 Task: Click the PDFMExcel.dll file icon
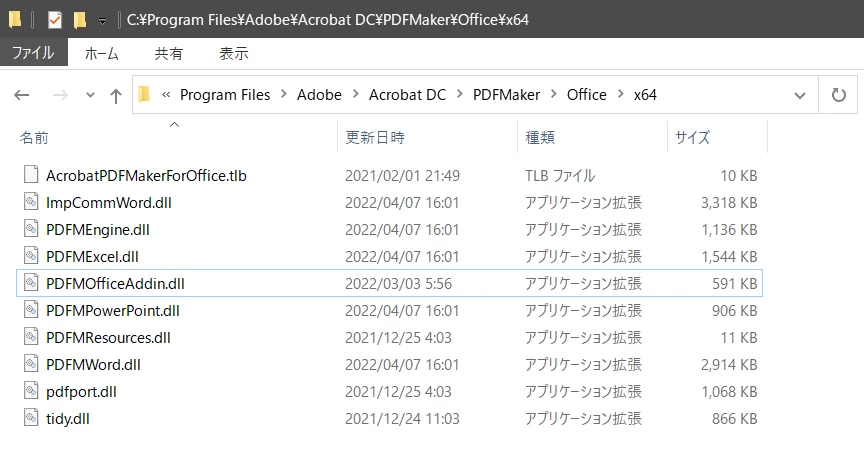click(x=31, y=256)
